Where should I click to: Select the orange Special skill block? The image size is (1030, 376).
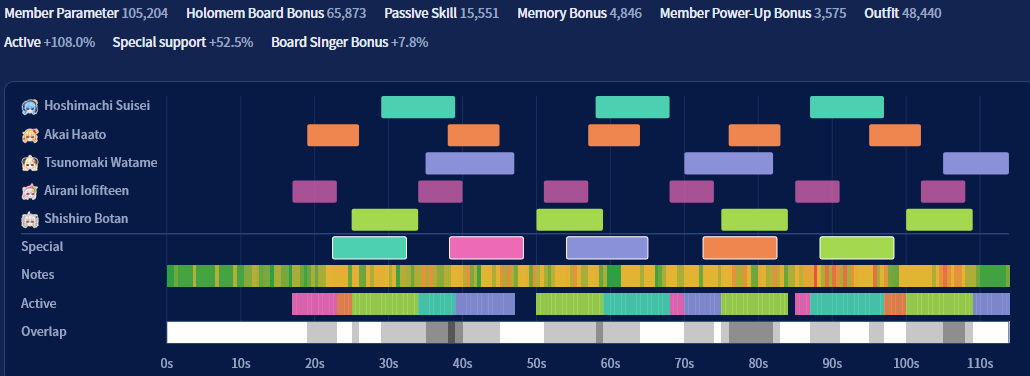740,248
